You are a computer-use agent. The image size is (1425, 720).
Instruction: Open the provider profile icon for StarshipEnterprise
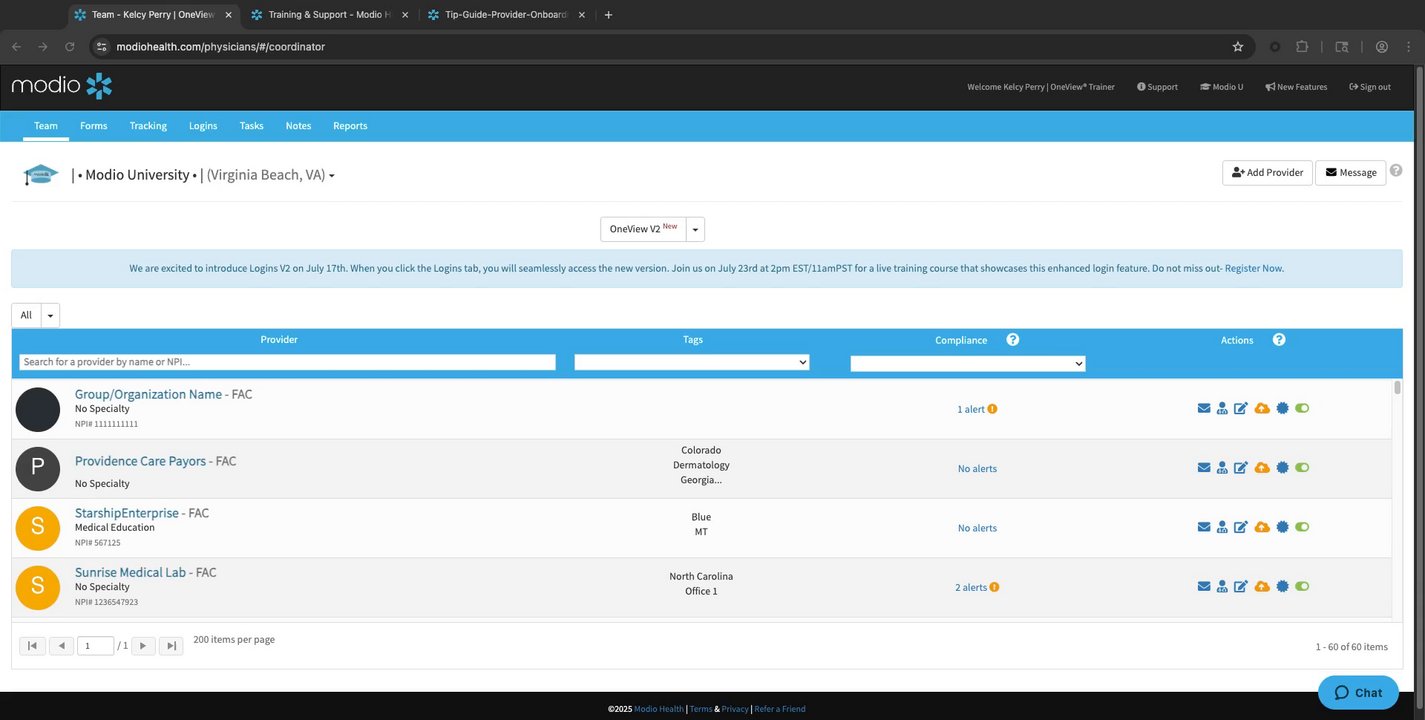1222,527
